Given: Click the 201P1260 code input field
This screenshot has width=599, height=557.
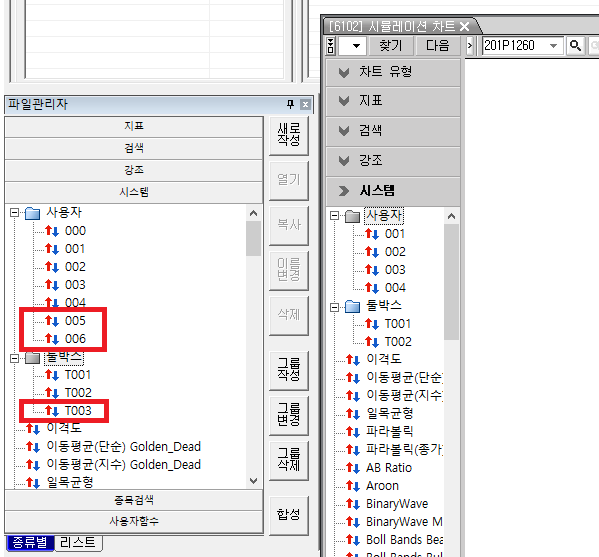Looking at the screenshot, I should click(514, 46).
